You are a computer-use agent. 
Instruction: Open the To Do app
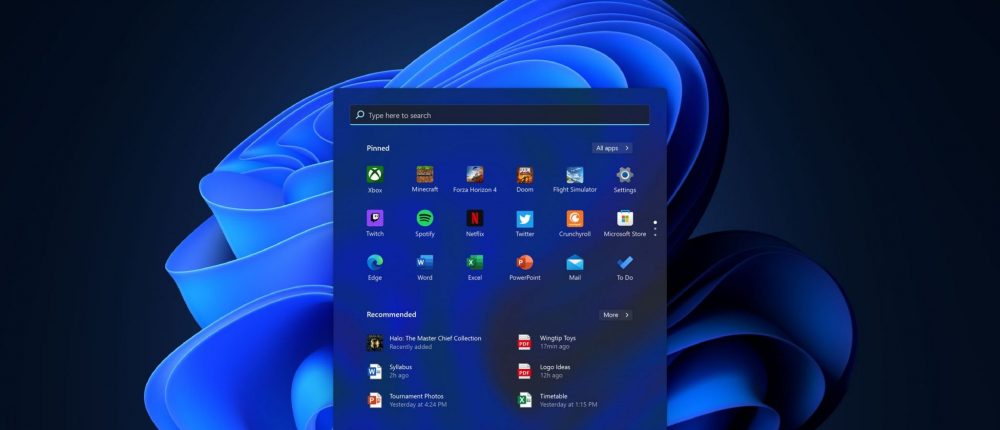coord(625,264)
